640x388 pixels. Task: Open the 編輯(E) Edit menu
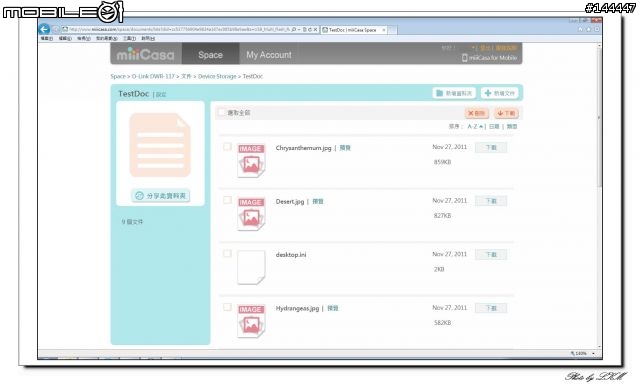point(65,38)
